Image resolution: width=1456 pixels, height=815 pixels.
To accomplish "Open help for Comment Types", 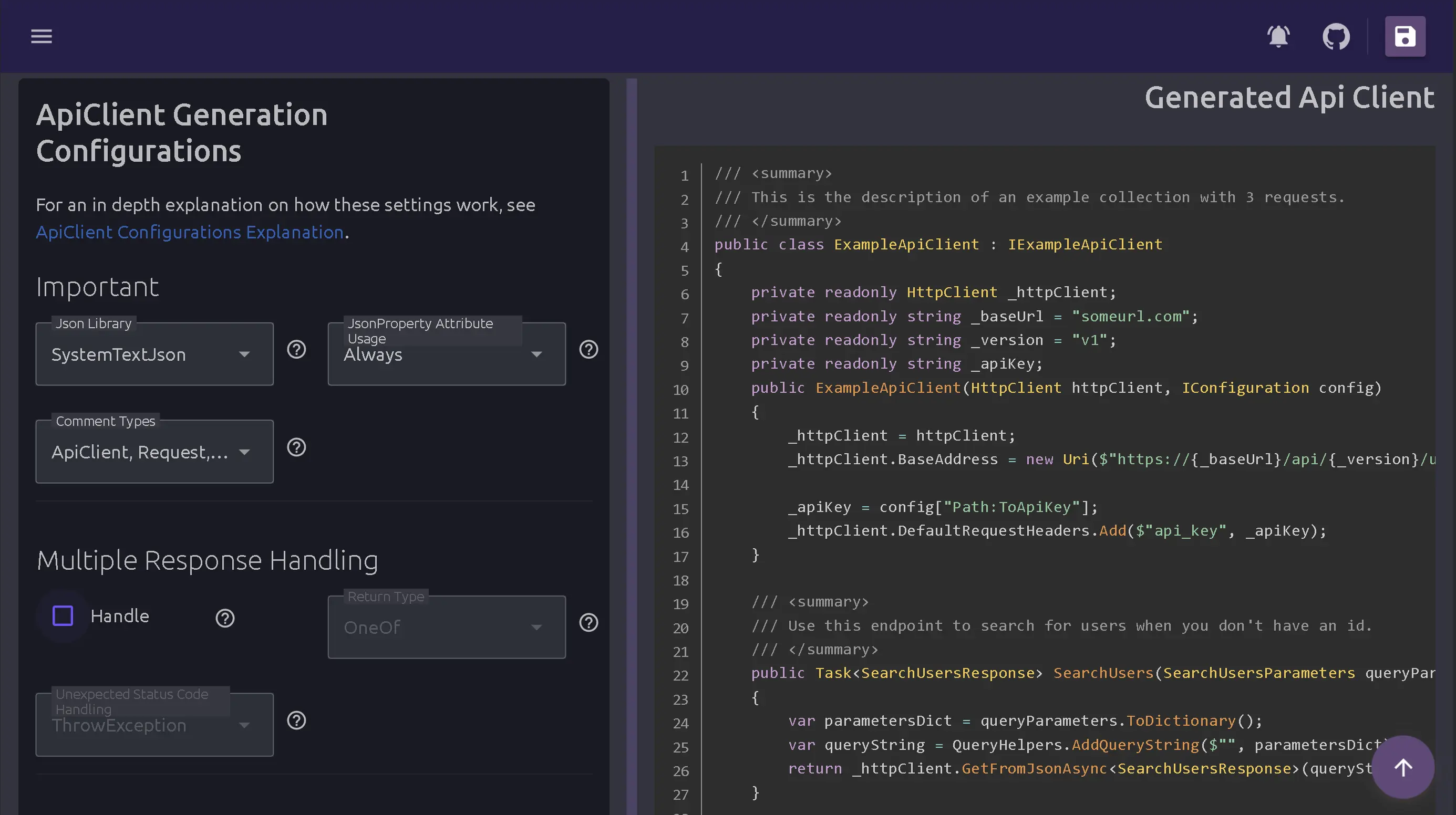I will [296, 447].
